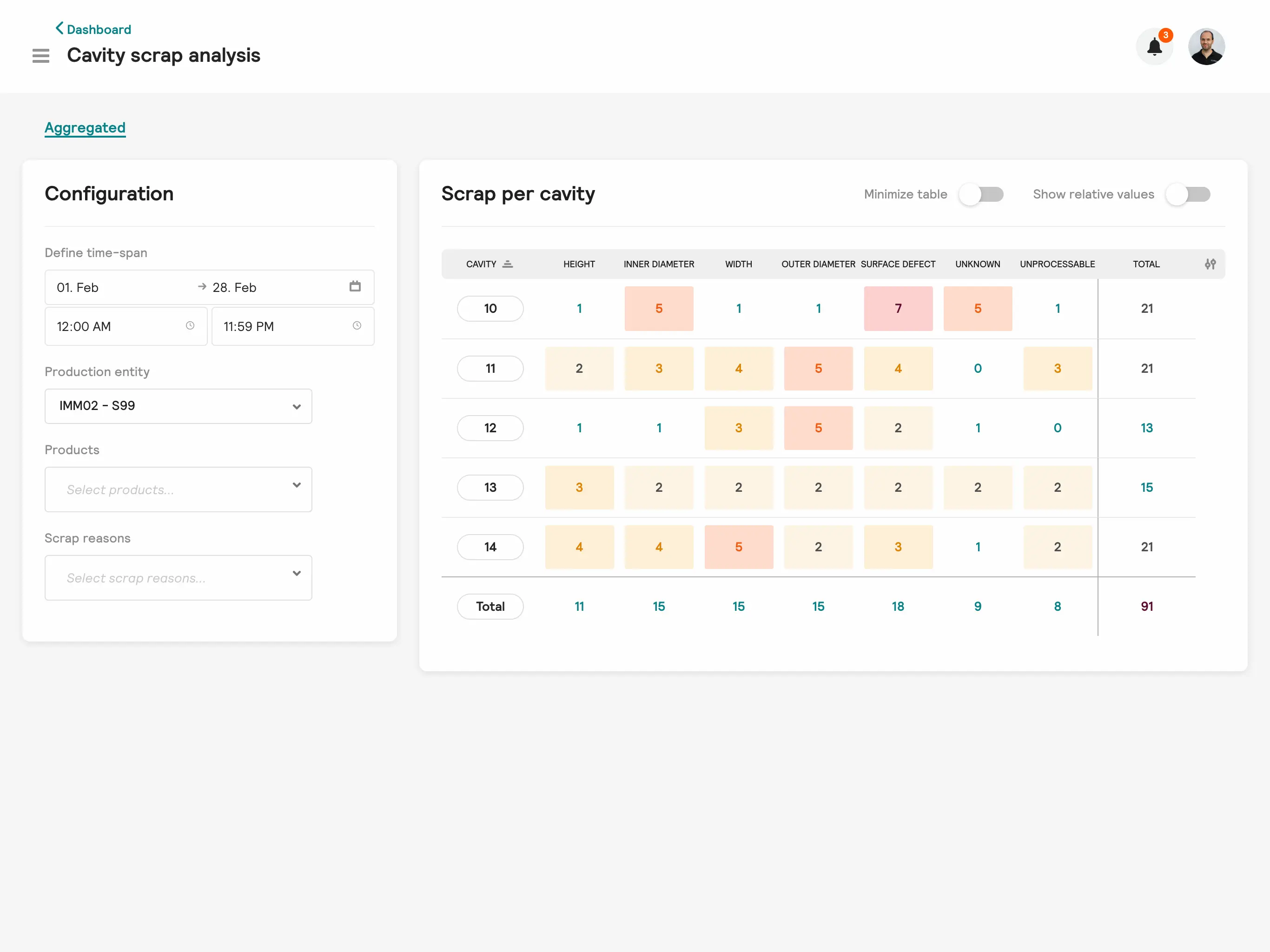
Task: Switch to the Aggregated tab
Action: coord(85,127)
